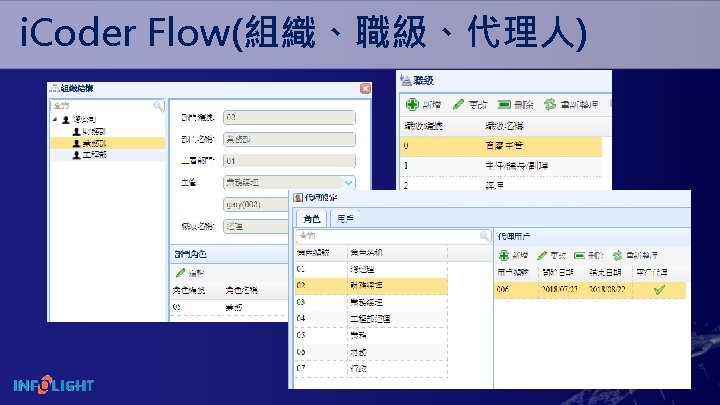Select 工程部 in the organization tree

[x=95, y=155]
